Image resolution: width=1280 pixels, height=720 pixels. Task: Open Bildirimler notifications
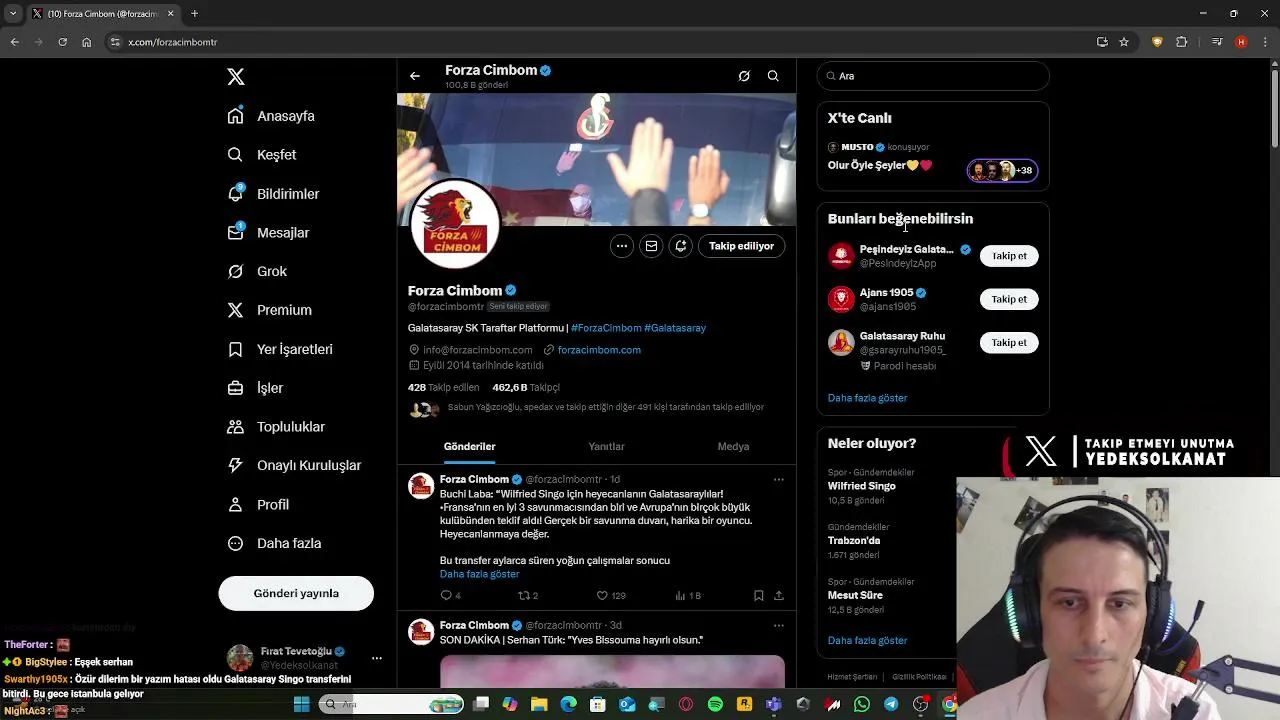pyautogui.click(x=273, y=194)
